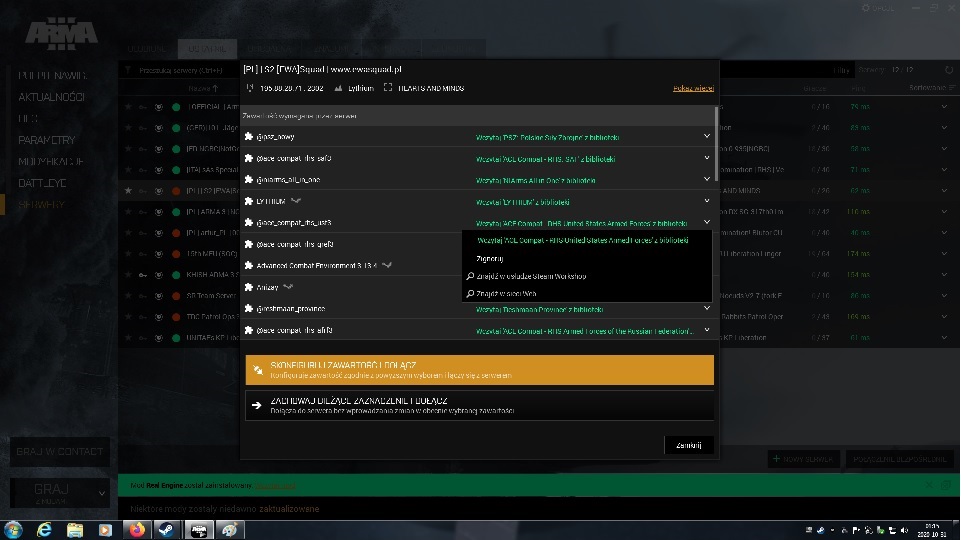Click the Przeszukaj serwery search field
Image resolution: width=961 pixels, height=540 pixels.
point(181,70)
